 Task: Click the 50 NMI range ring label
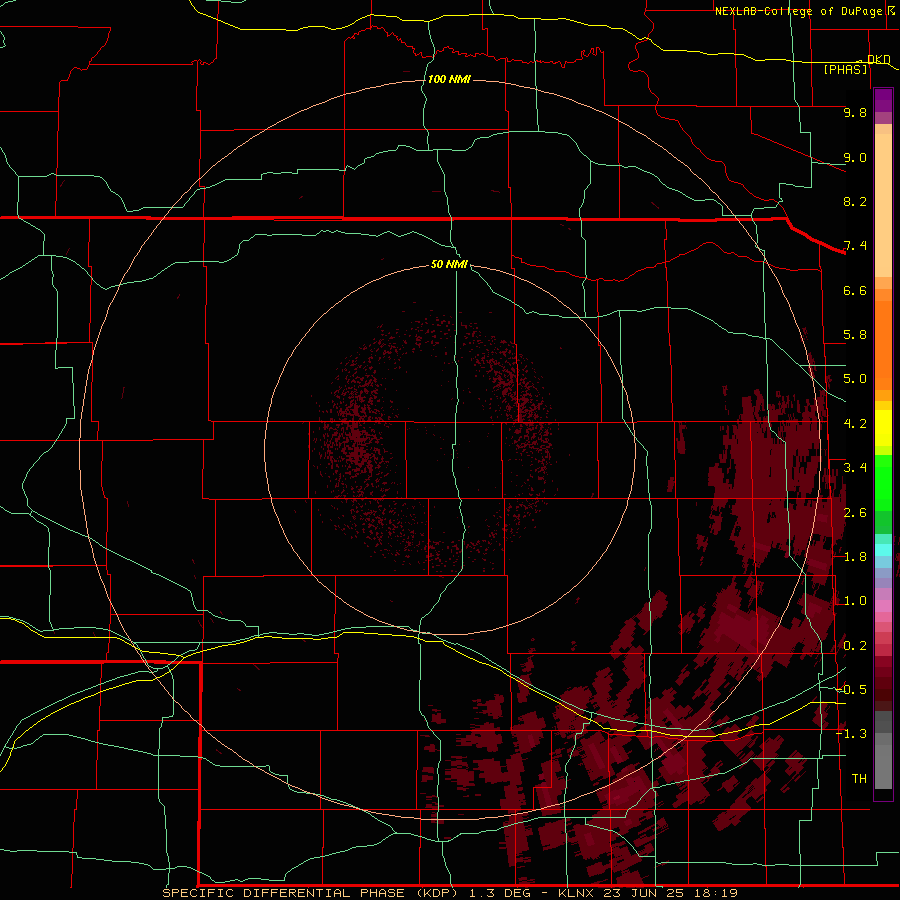point(449,264)
